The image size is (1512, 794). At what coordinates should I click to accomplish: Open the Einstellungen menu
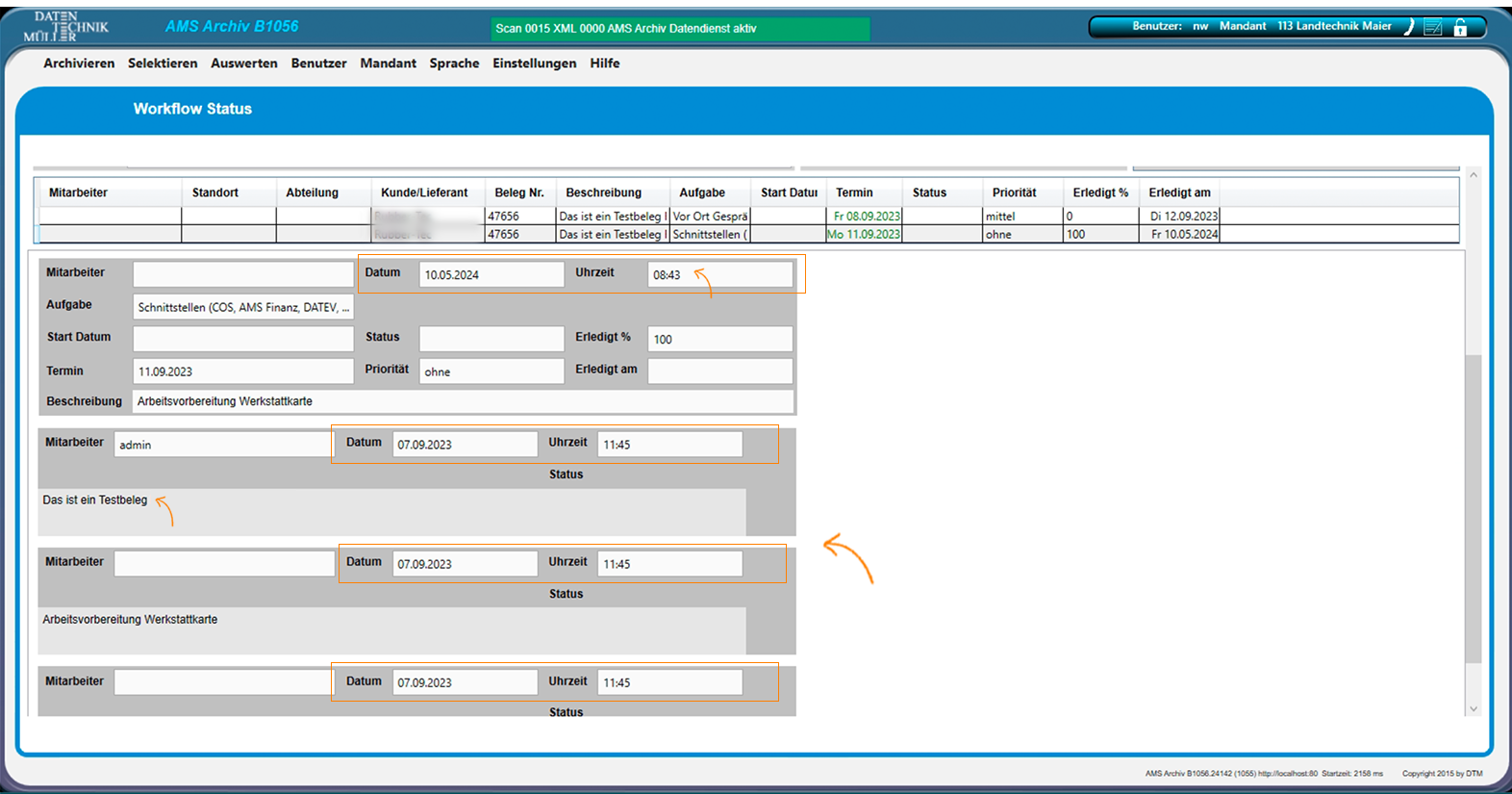point(534,64)
